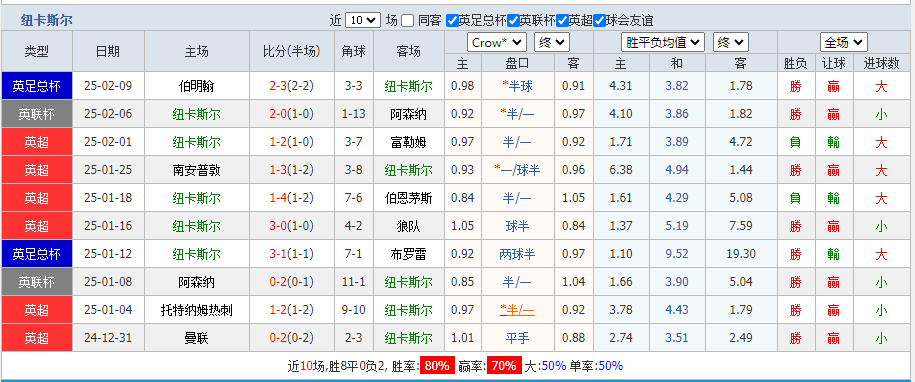This screenshot has width=915, height=382.
Task: Click corner count 1-13 cell
Action: (x=354, y=114)
